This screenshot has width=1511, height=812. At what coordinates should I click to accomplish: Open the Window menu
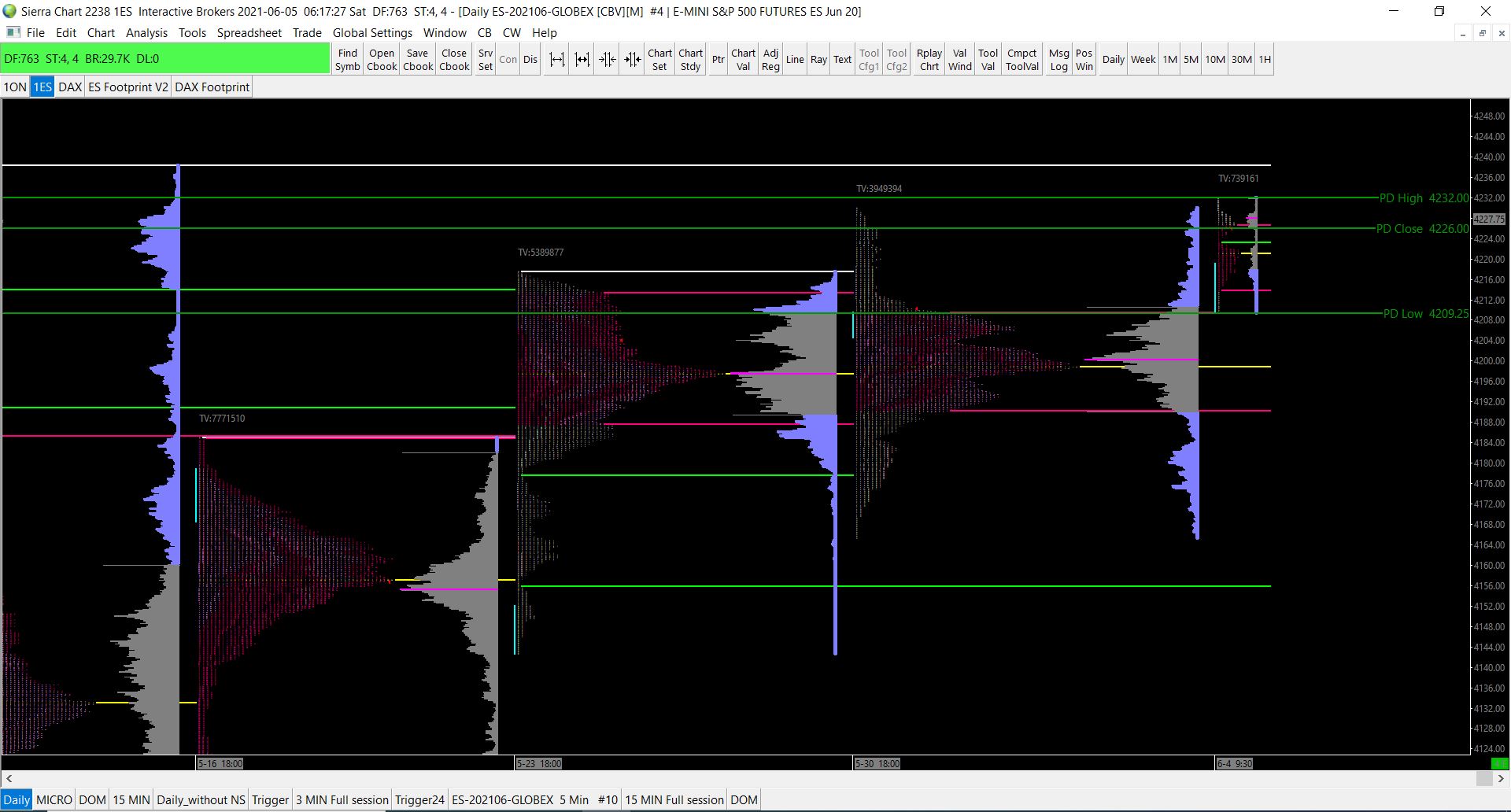tap(445, 33)
